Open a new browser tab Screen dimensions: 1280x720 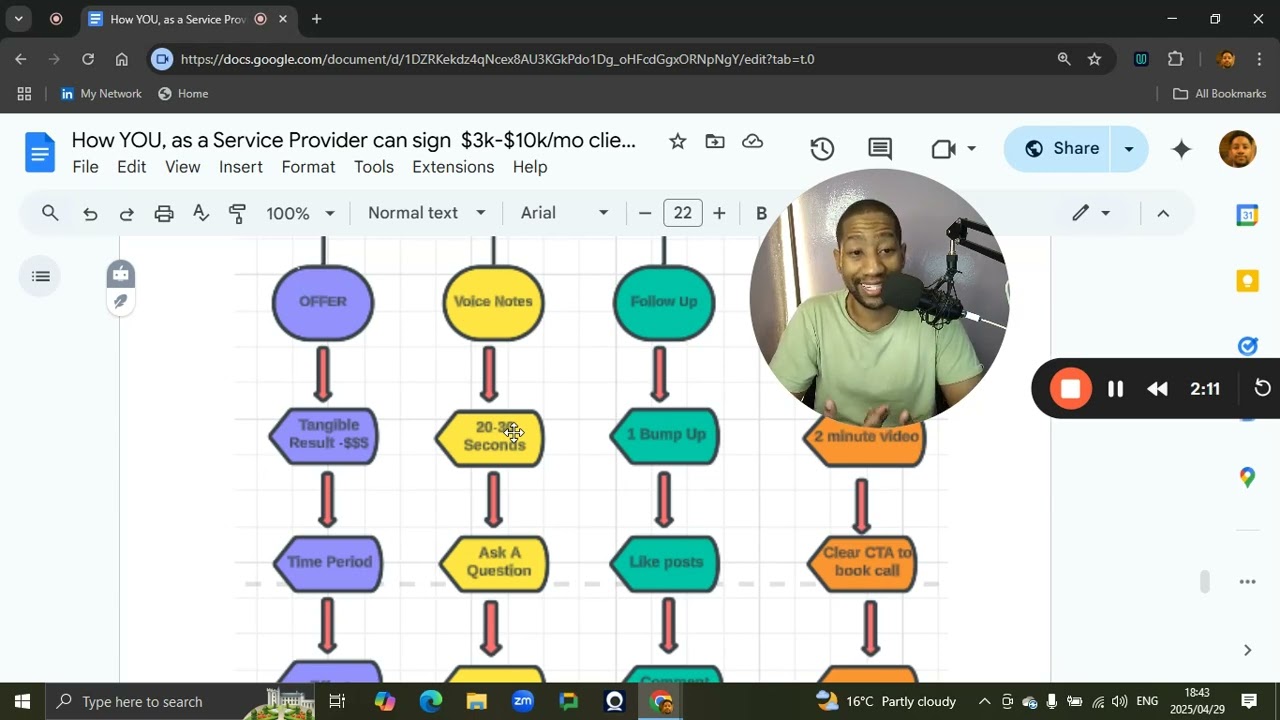click(x=316, y=19)
